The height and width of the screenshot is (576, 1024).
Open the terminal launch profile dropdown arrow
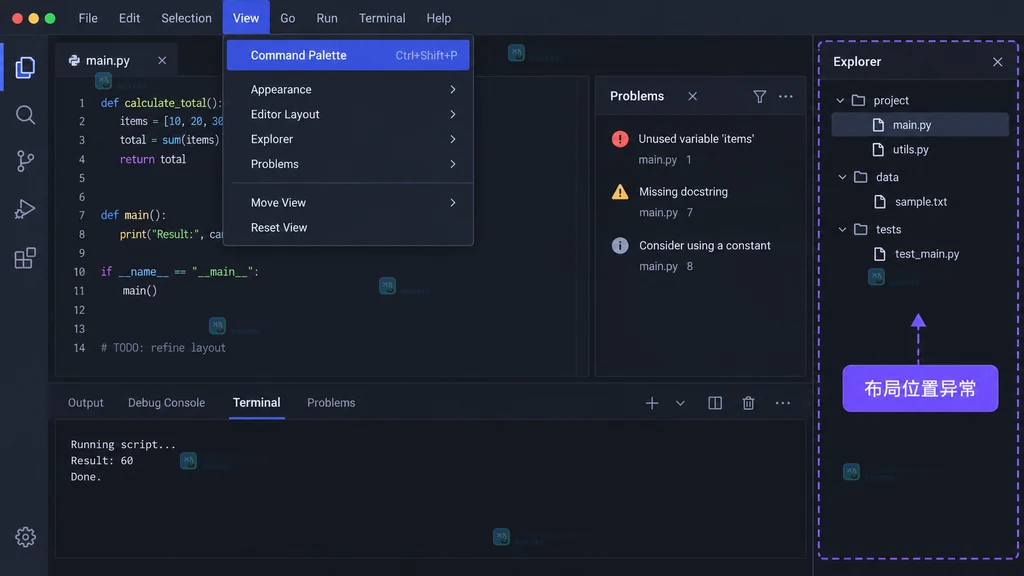pos(680,404)
